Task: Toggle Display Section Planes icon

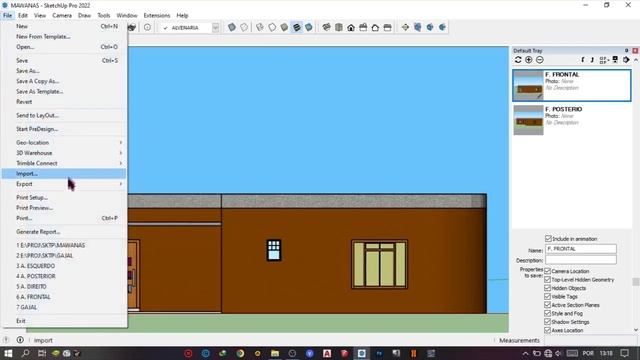Action: pos(418,27)
